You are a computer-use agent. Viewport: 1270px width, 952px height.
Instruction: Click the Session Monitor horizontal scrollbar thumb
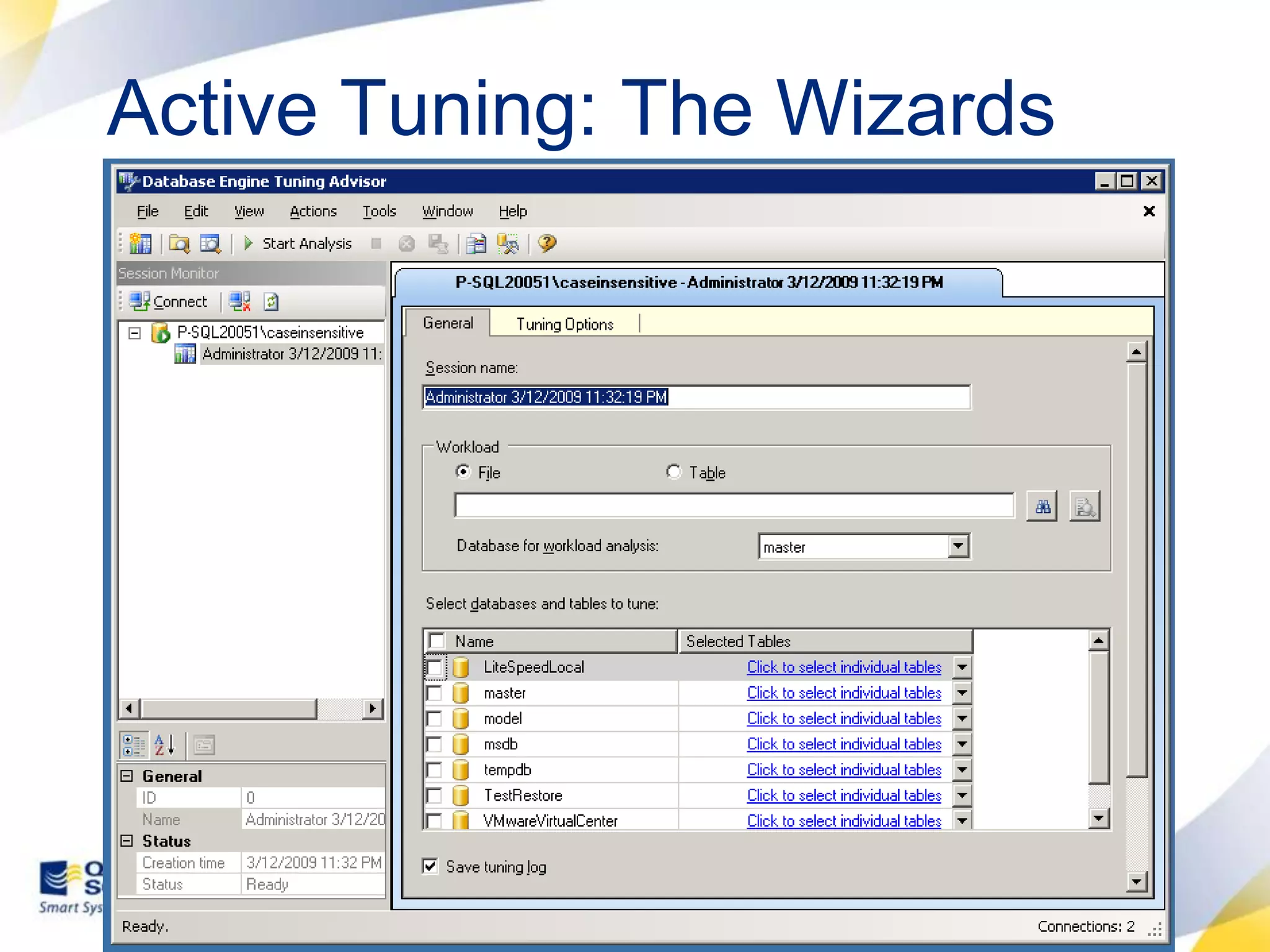[x=229, y=708]
